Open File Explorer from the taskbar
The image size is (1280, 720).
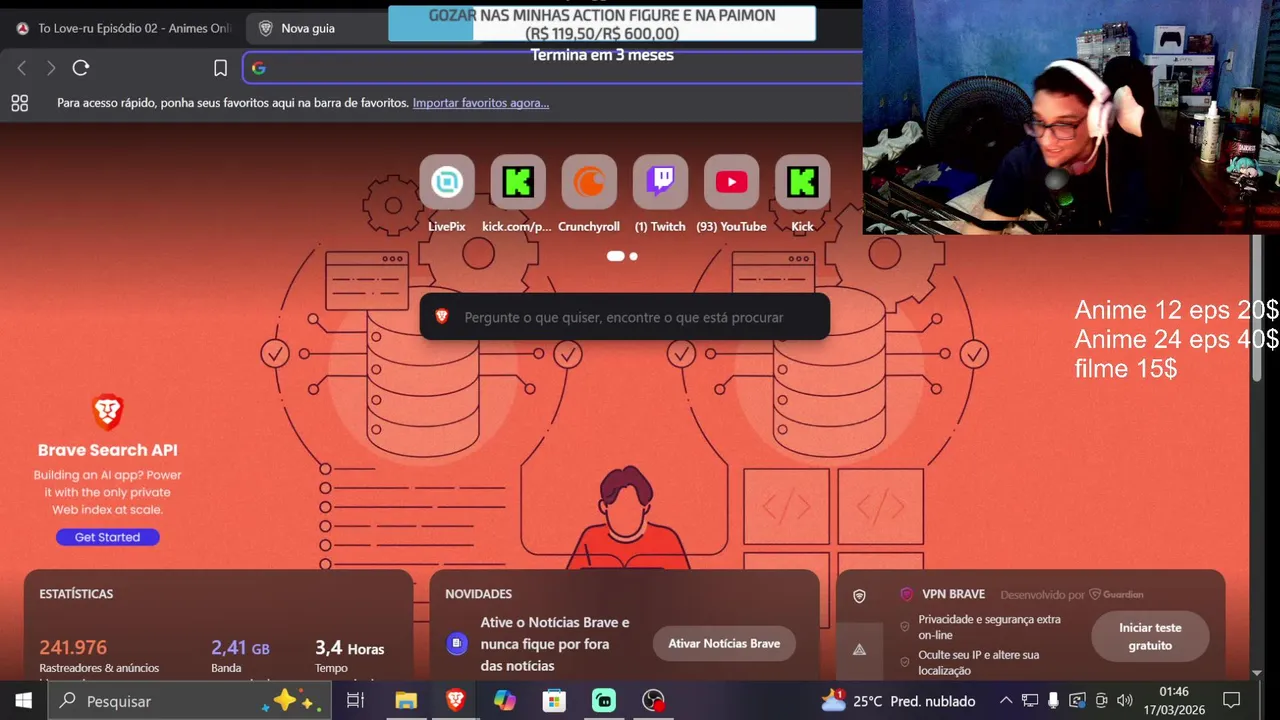click(405, 700)
